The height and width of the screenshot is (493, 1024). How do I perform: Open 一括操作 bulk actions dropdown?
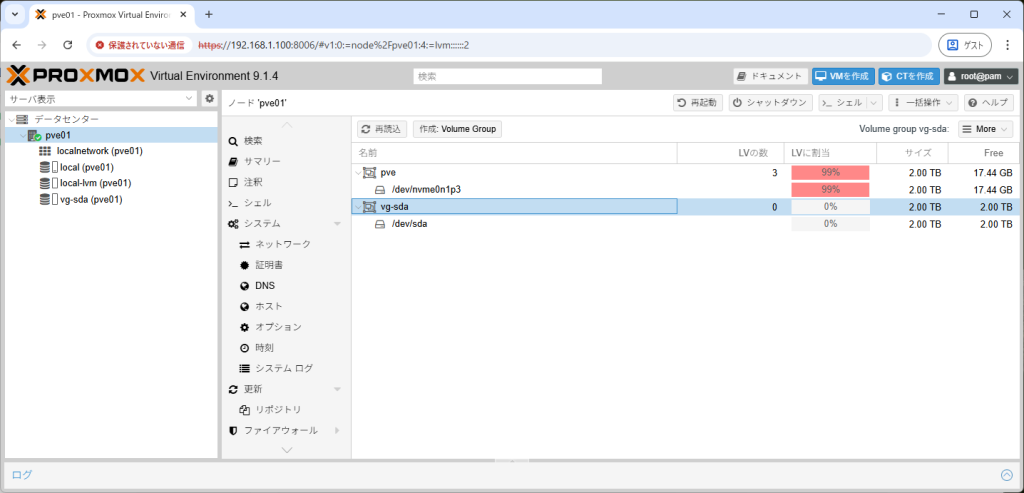pyautogui.click(x=923, y=103)
